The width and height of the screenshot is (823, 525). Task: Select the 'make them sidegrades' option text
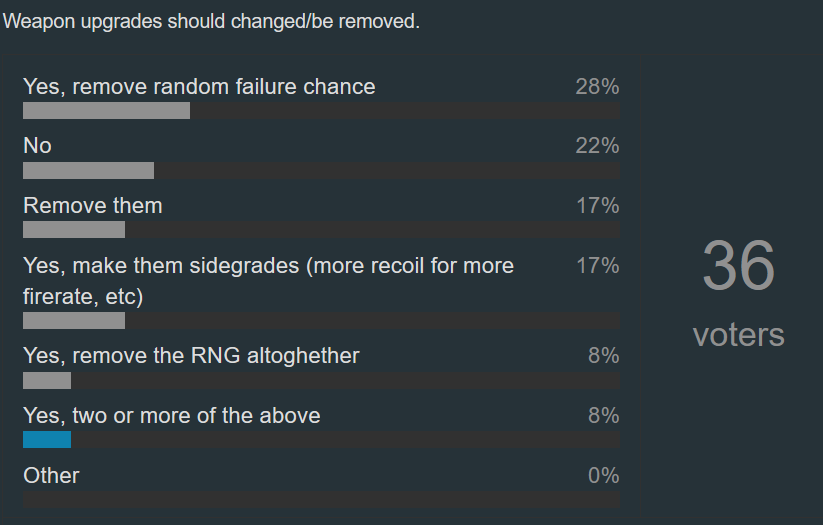268,281
